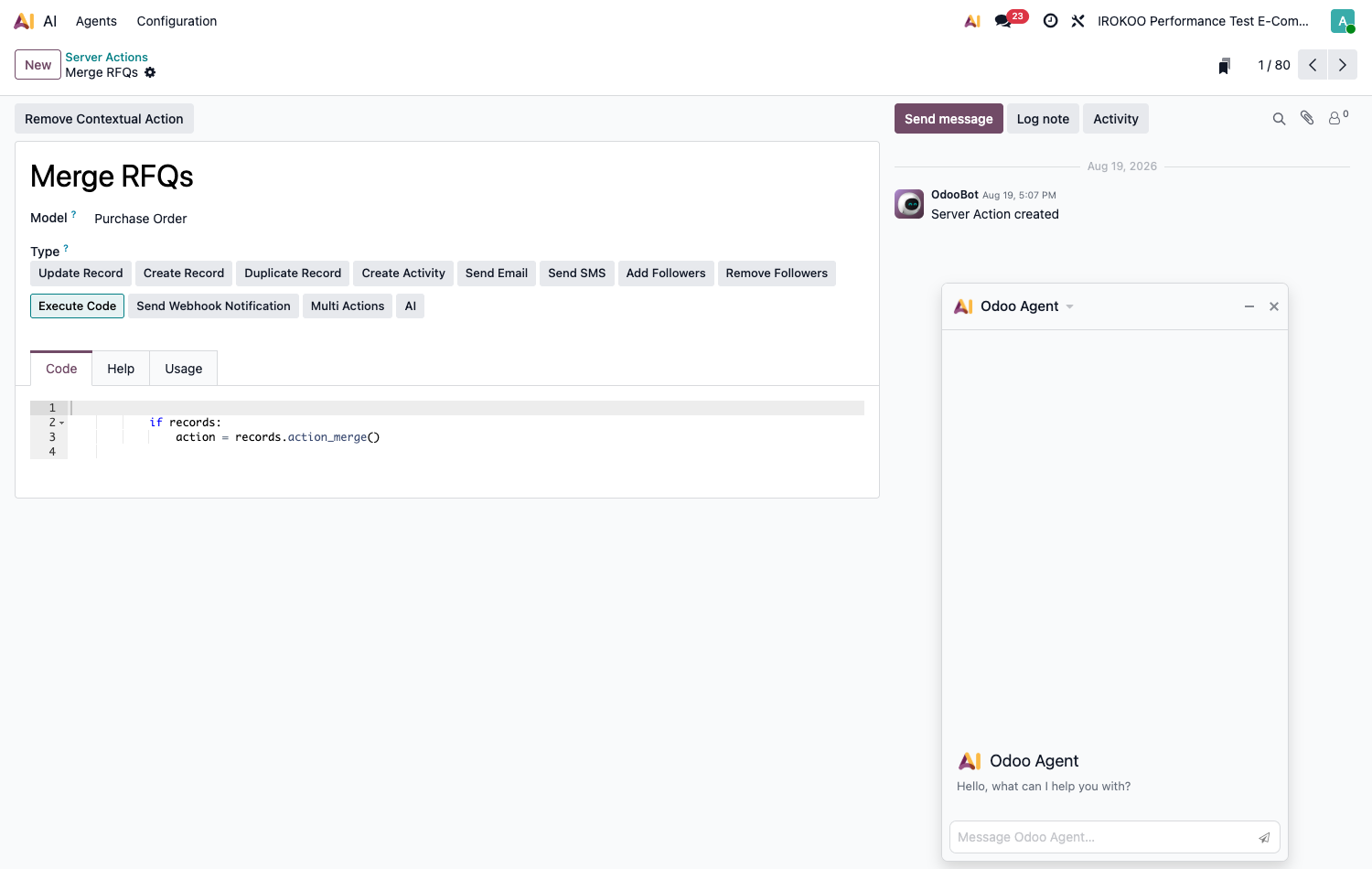This screenshot has width=1372, height=869.
Task: Click Remove Contextual Action button
Action: [104, 119]
